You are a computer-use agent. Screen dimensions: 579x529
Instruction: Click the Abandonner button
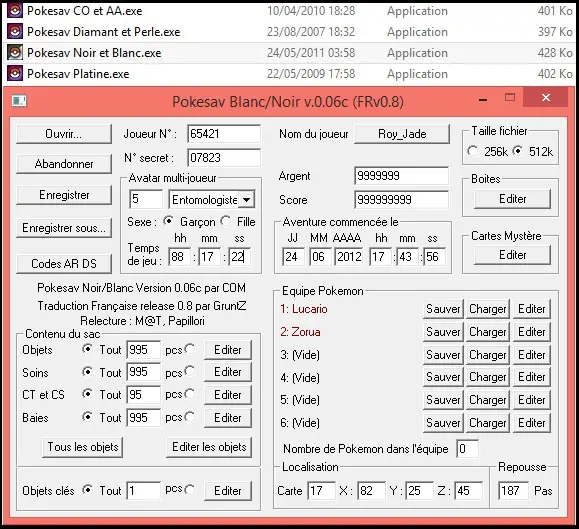[64, 164]
